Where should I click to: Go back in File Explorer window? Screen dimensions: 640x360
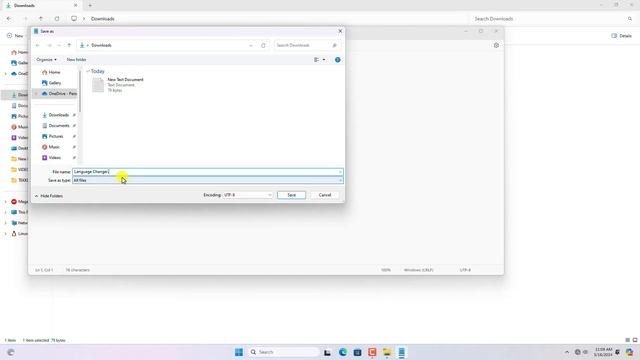[x=9, y=19]
